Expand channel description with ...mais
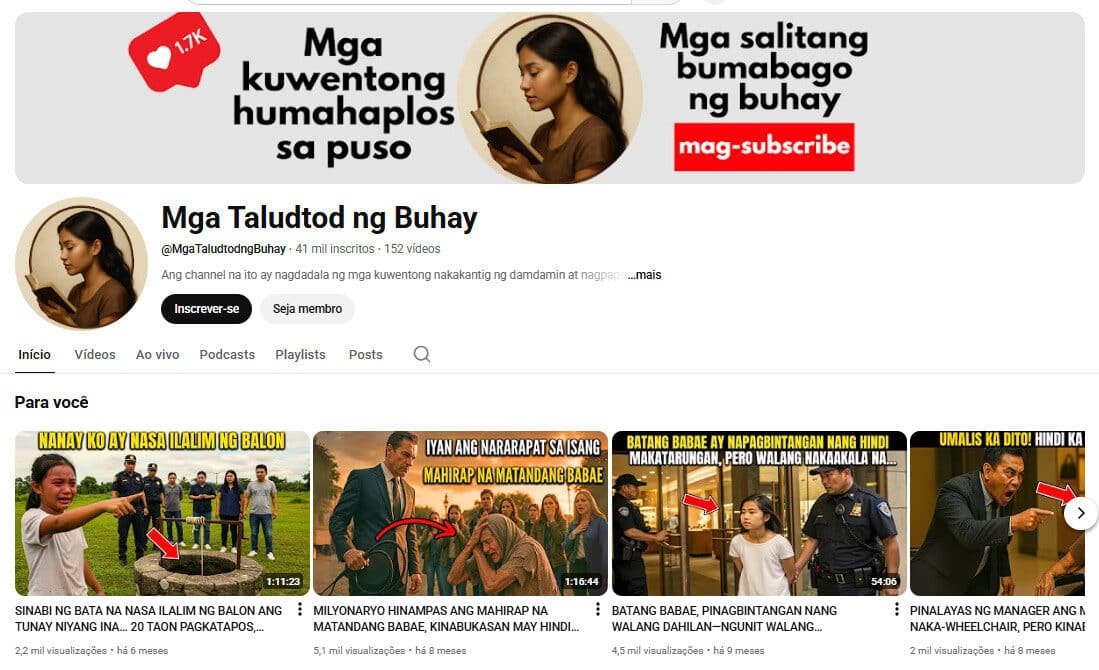 pos(644,275)
